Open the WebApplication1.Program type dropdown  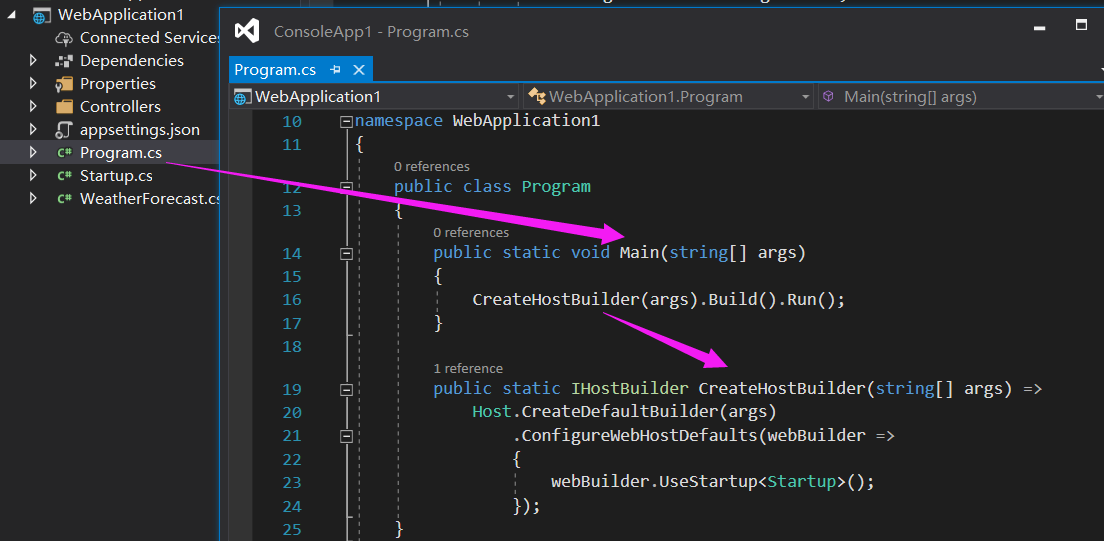tap(805, 97)
